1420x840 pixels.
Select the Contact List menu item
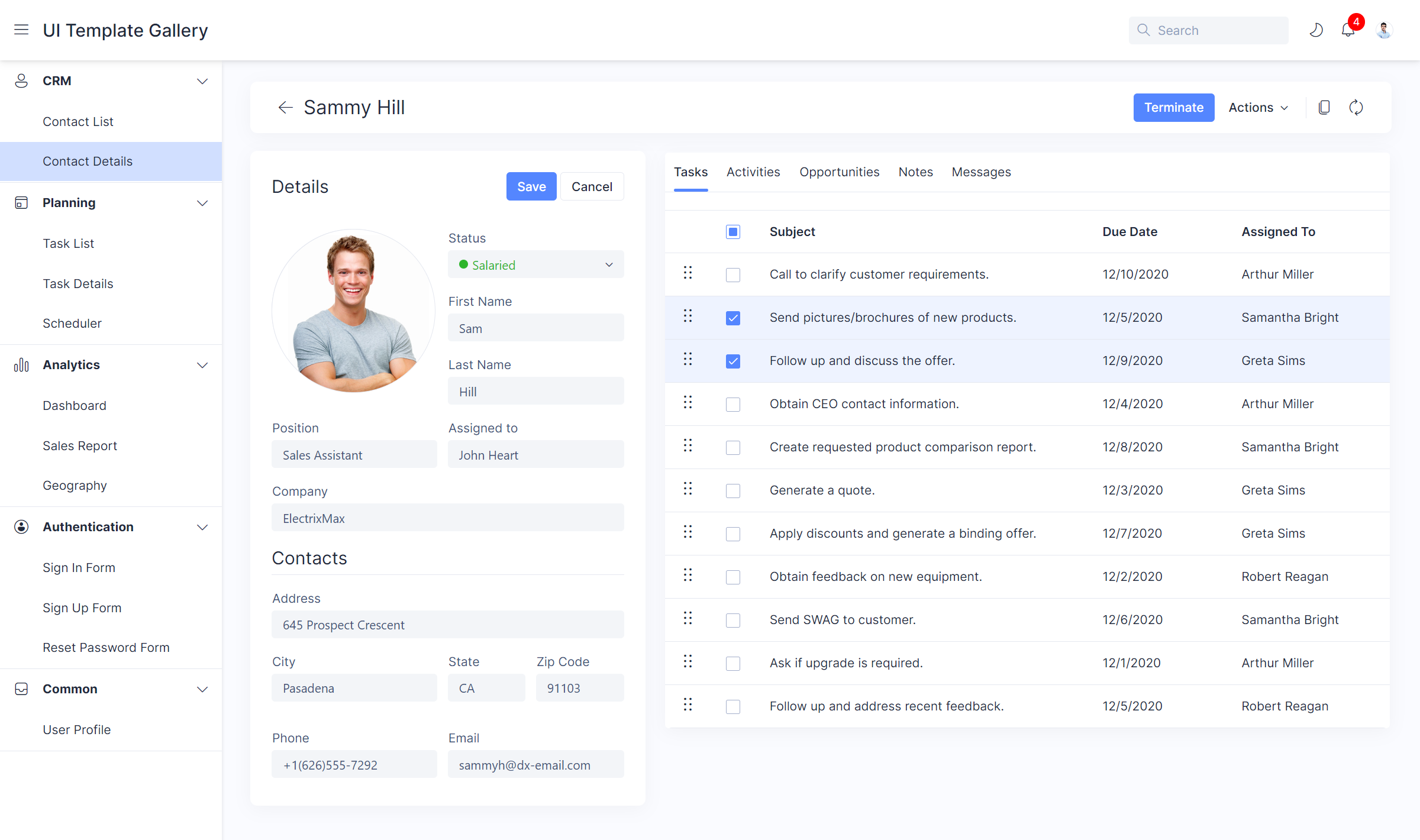77,121
